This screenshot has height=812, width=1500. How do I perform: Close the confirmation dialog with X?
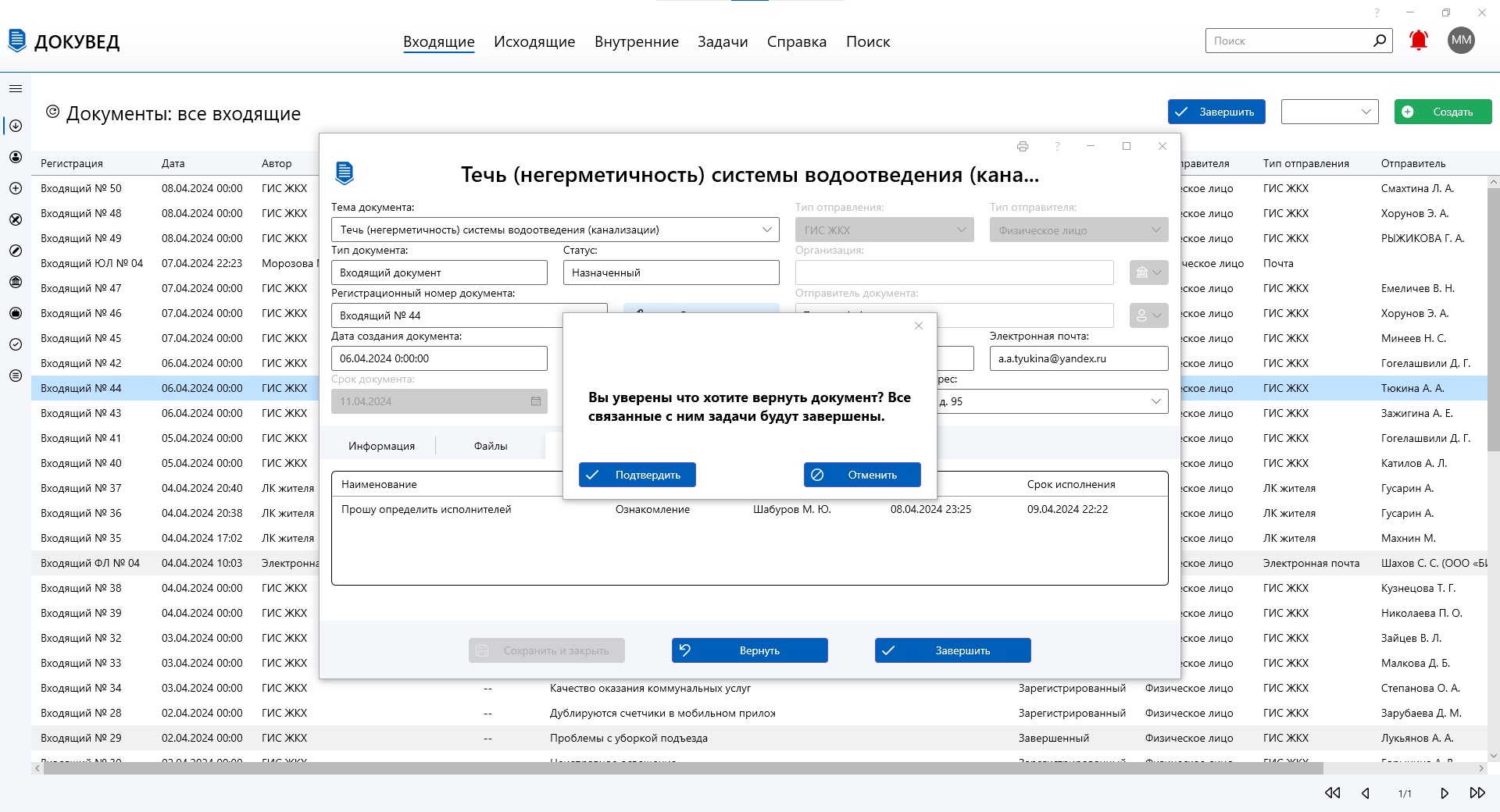919,326
